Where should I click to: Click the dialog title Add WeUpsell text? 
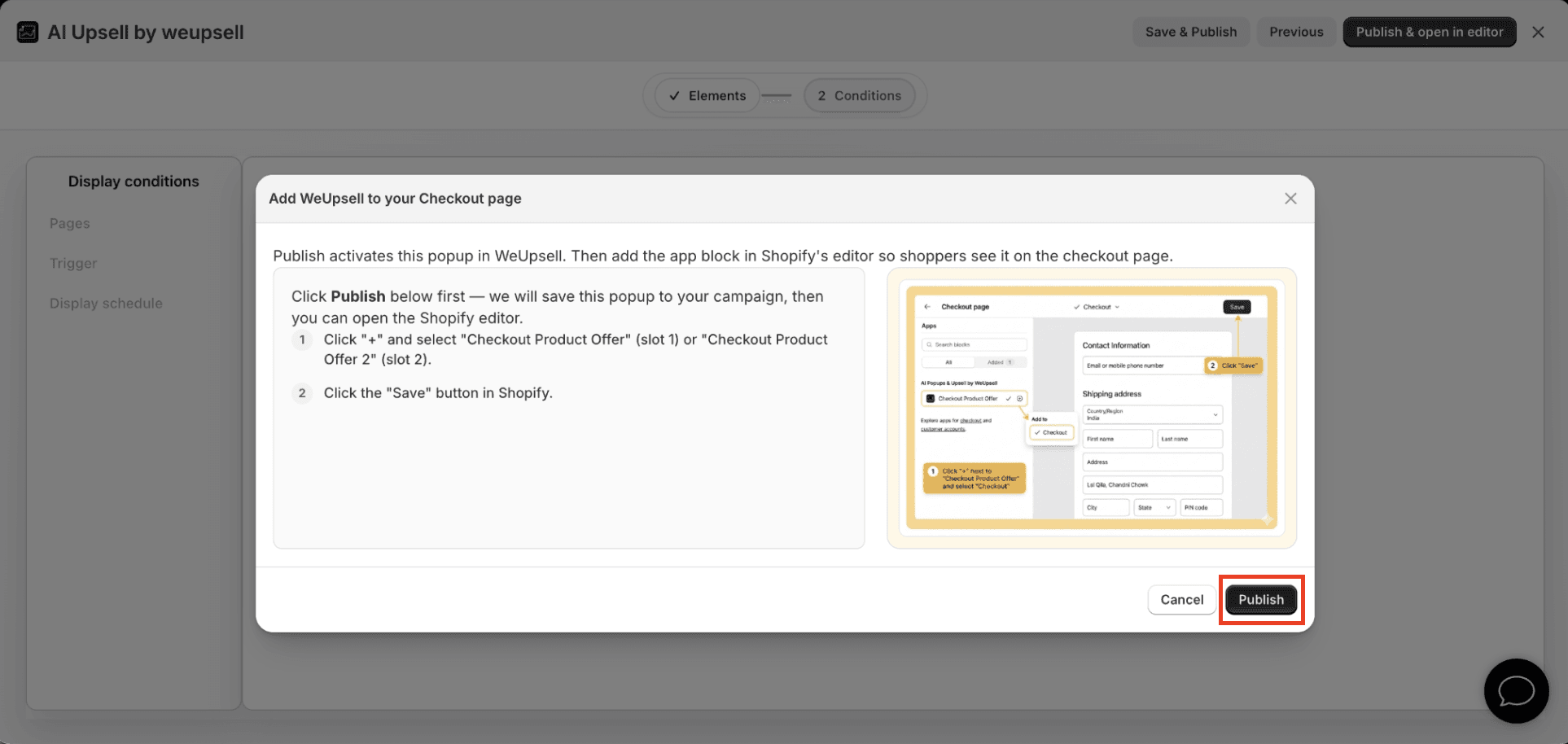coord(395,199)
